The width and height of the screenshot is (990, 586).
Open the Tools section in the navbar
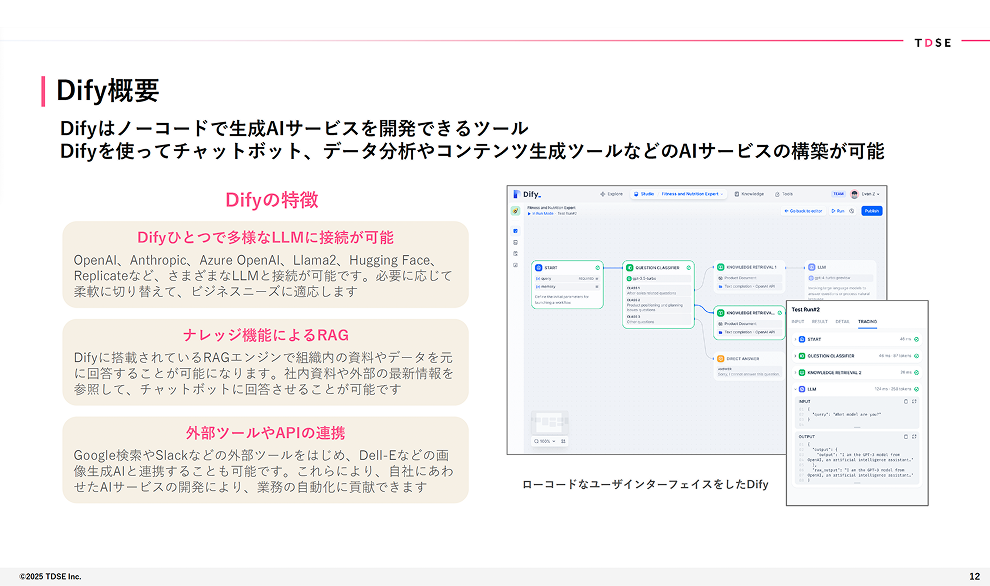[x=785, y=194]
